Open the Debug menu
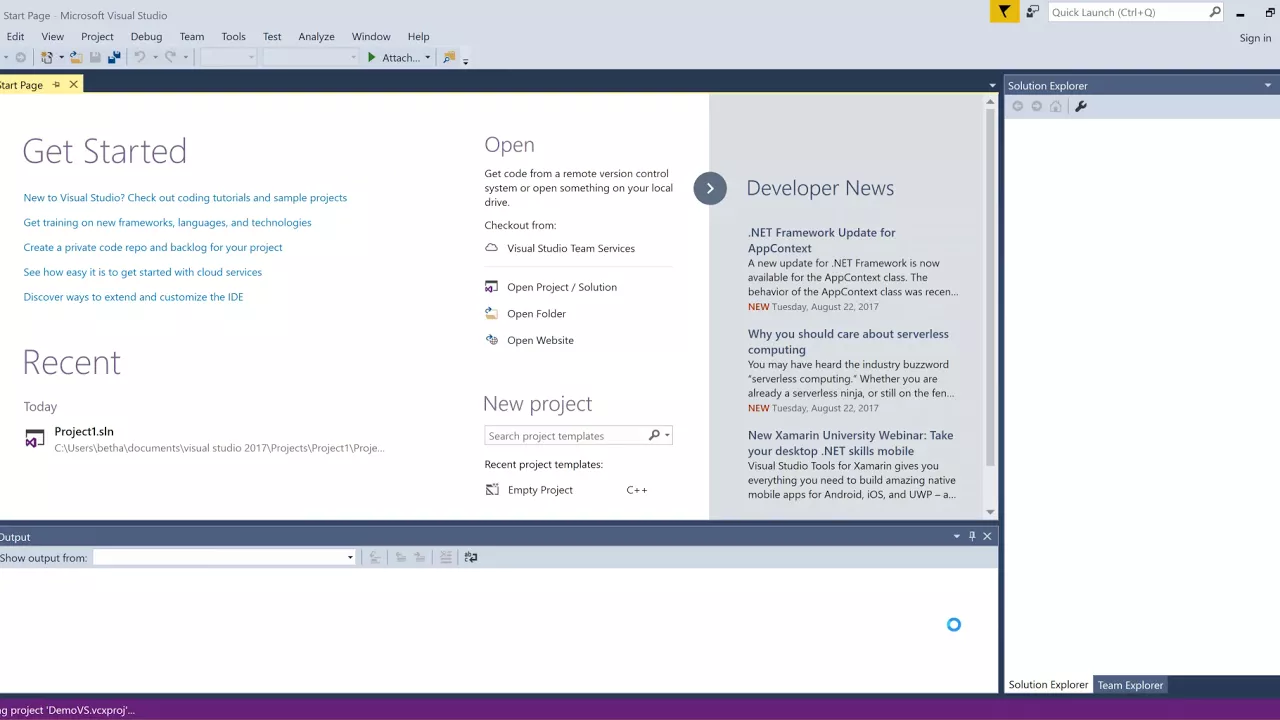Image resolution: width=1280 pixels, height=720 pixels. point(146,37)
